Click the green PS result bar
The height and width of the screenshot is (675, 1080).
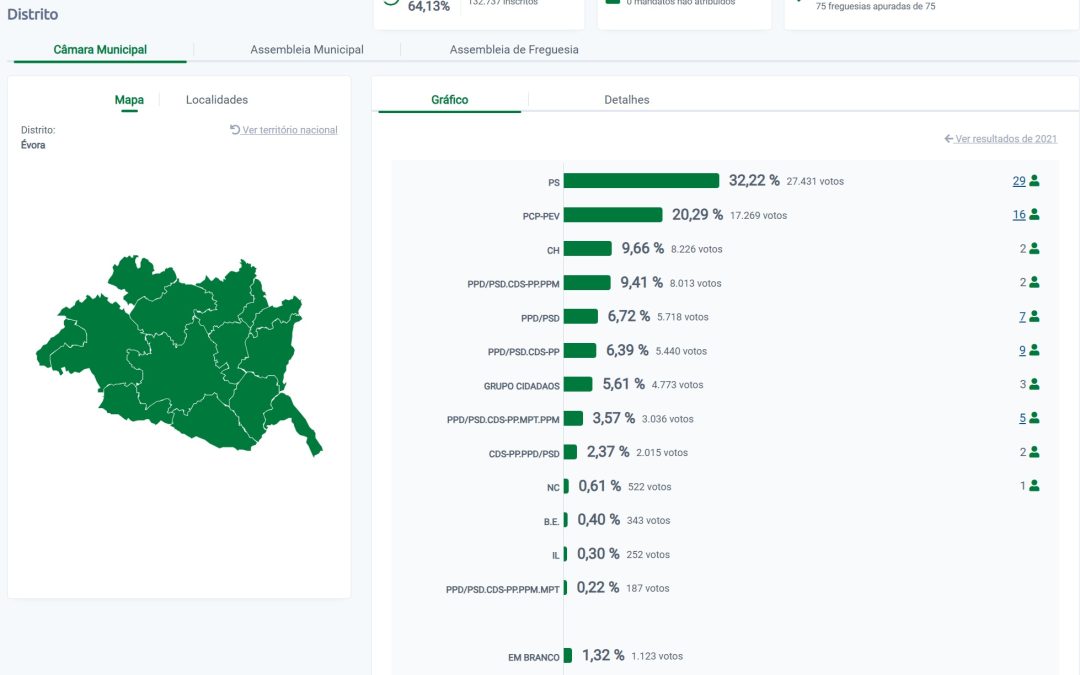click(641, 181)
